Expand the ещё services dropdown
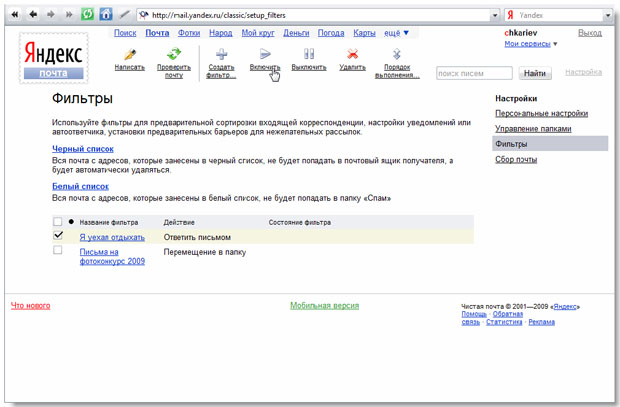 (396, 33)
